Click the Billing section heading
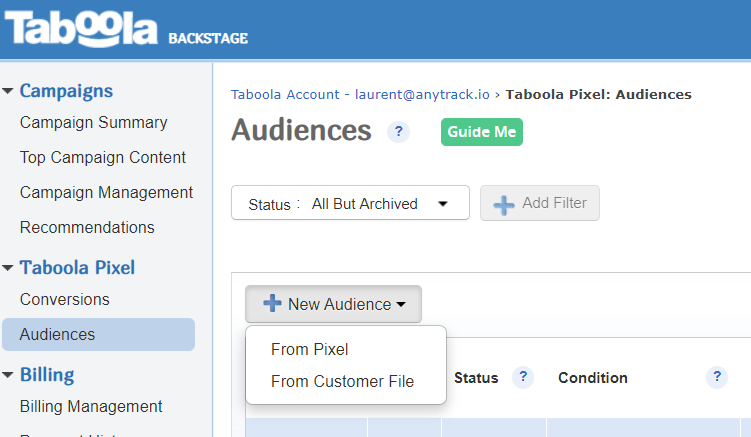 (47, 375)
